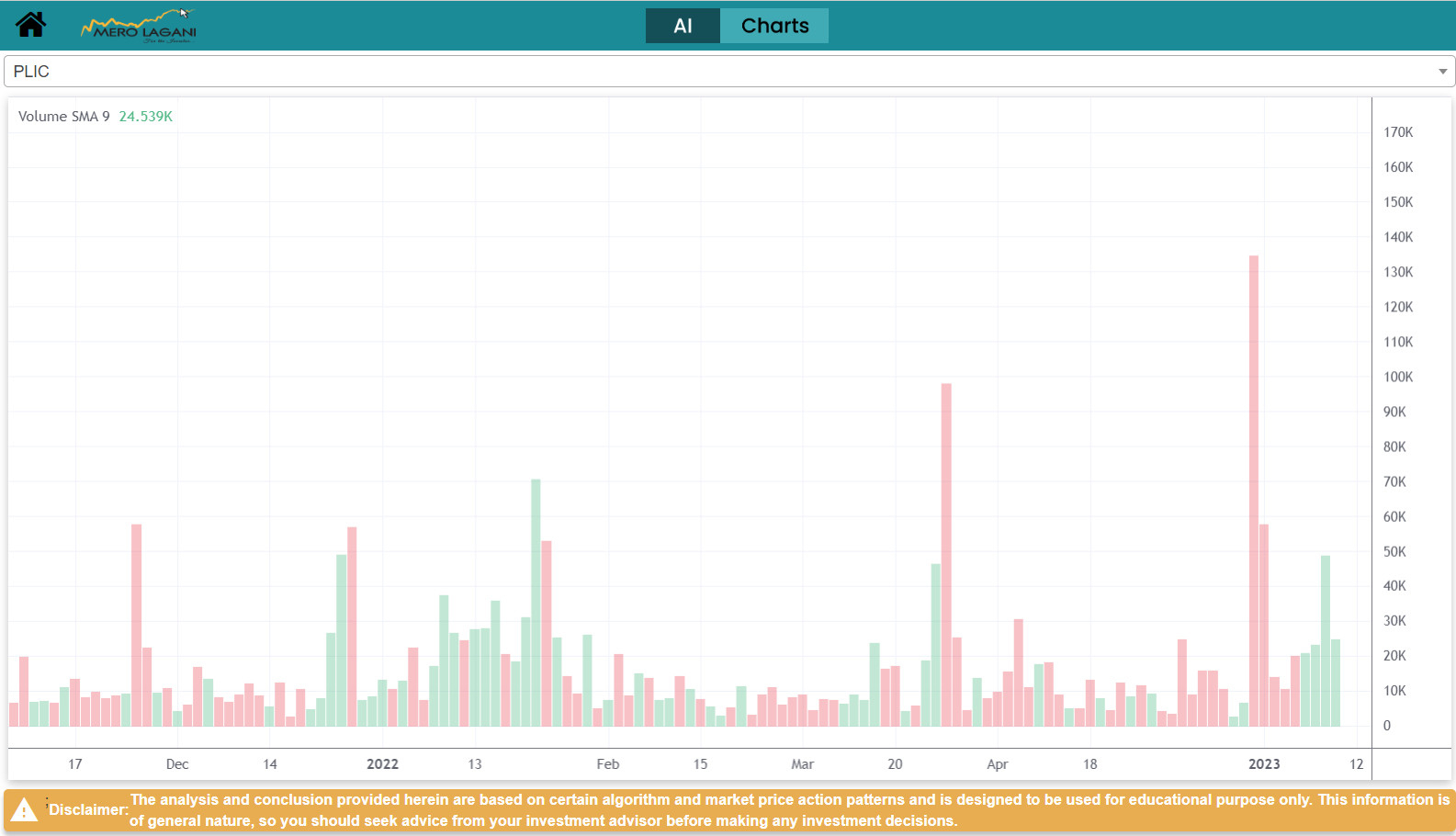Click the 24.539K SMA value
The width and height of the screenshot is (1456, 836).
click(x=145, y=117)
